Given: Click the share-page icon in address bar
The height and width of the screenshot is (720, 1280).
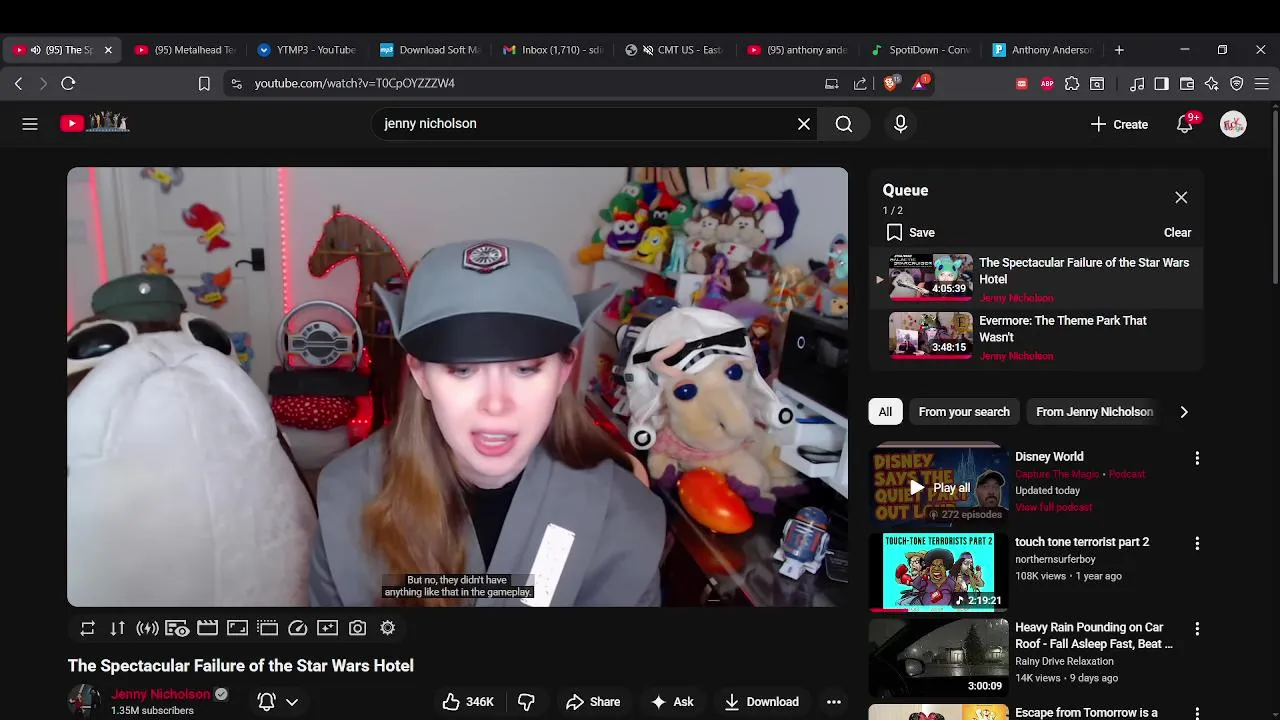Looking at the screenshot, I should pos(860,84).
